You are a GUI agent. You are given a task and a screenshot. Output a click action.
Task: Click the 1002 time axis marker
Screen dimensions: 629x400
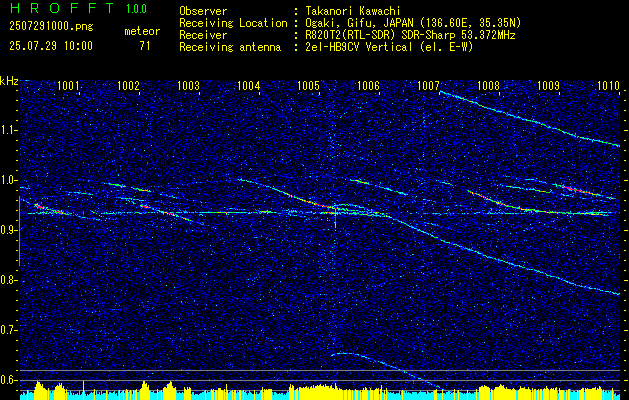(128, 85)
